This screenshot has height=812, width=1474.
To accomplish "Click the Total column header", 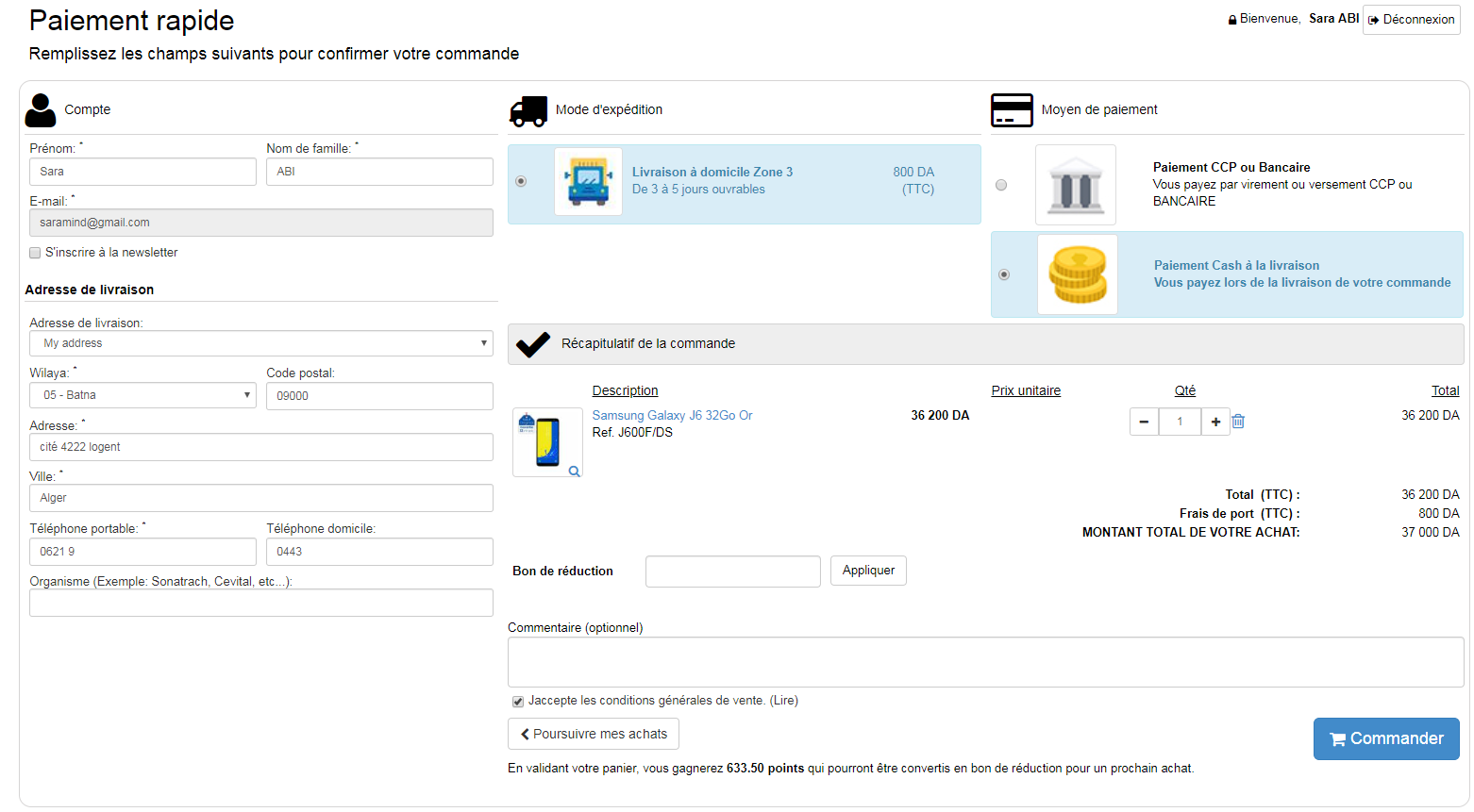I will tap(1446, 391).
